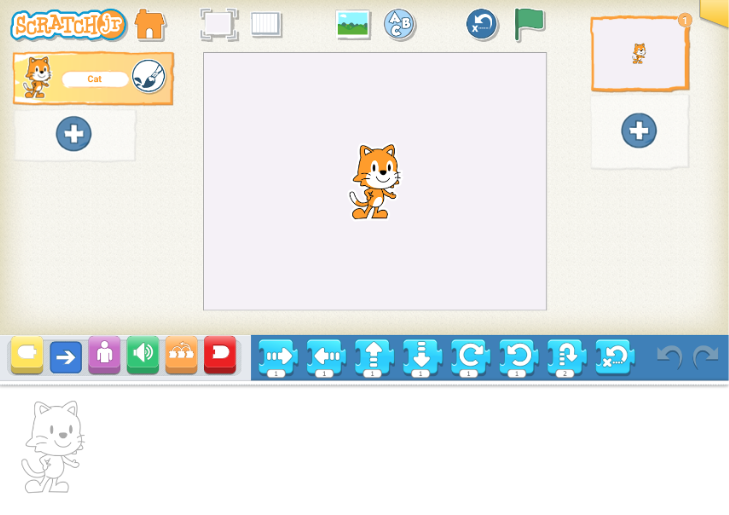Select the cat on the stage
This screenshot has height=515, width=729.
coord(375,182)
